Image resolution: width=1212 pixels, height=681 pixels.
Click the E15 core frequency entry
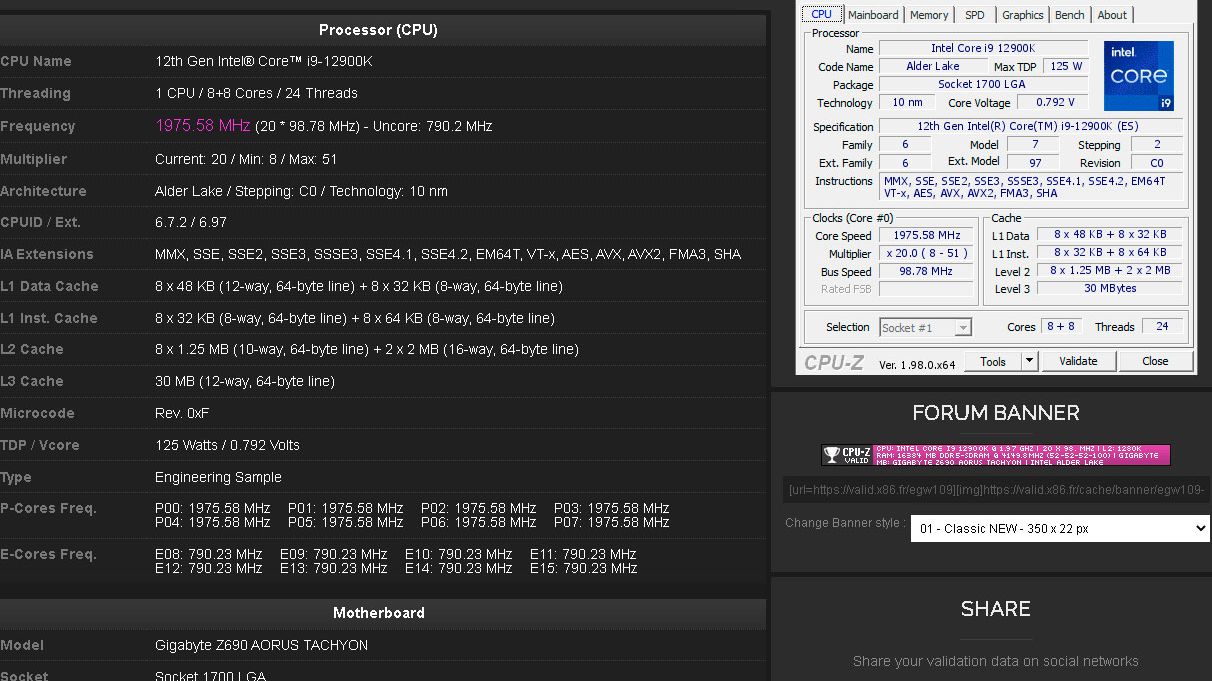tap(584, 568)
